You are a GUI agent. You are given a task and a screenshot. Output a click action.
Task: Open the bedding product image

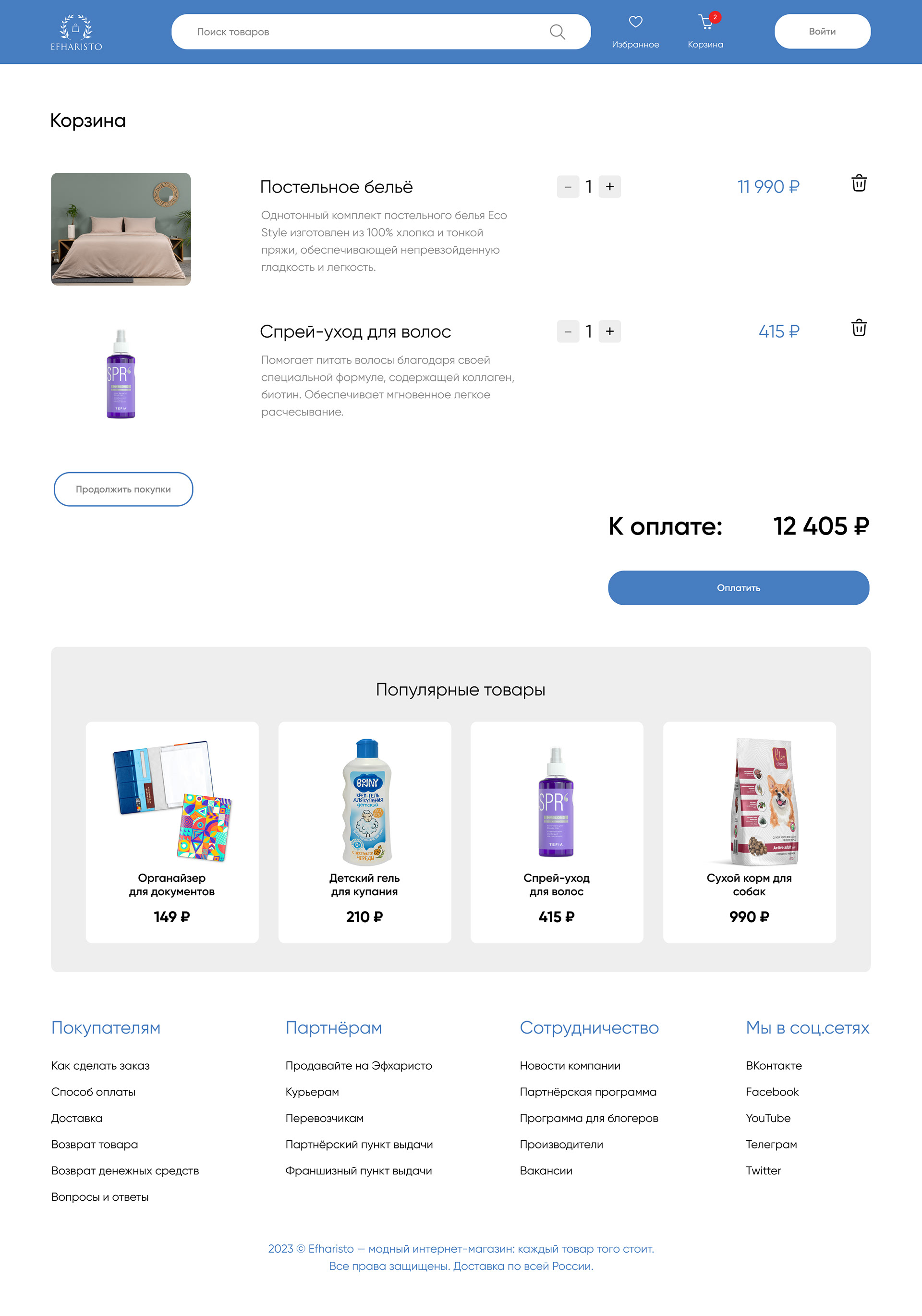(121, 229)
